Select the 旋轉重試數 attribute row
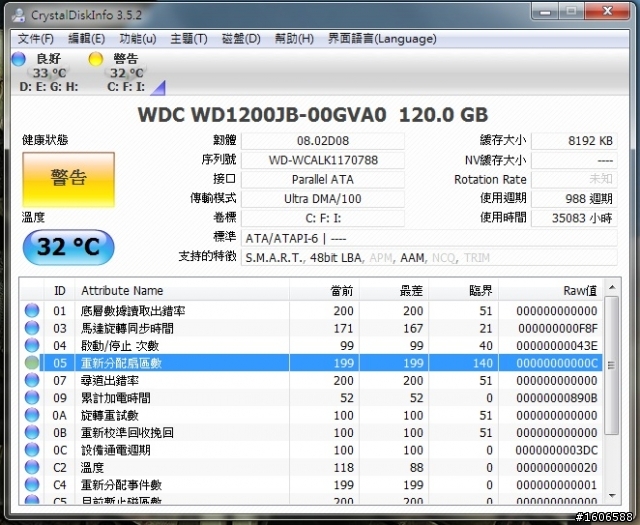 point(311,415)
